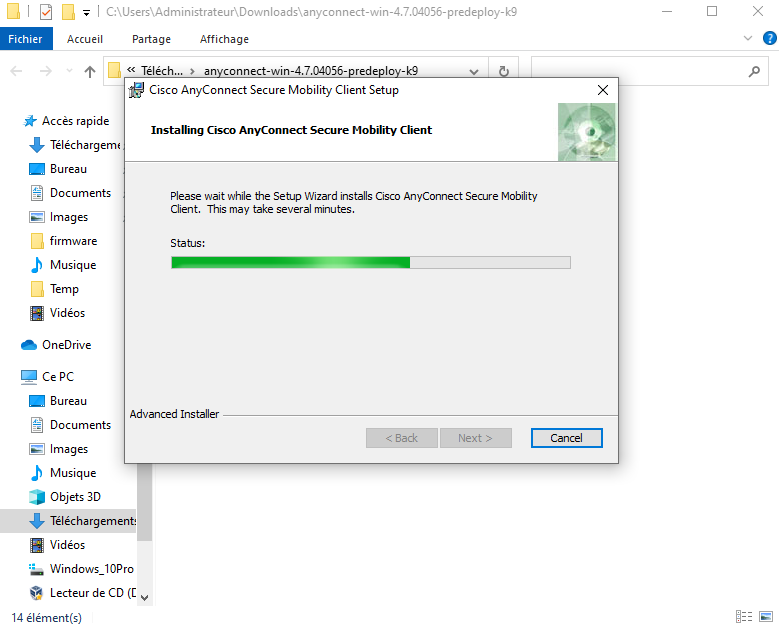Viewport: 779px width, 628px height.
Task: Select Objets 3D under Ce PC
Action: click(75, 497)
